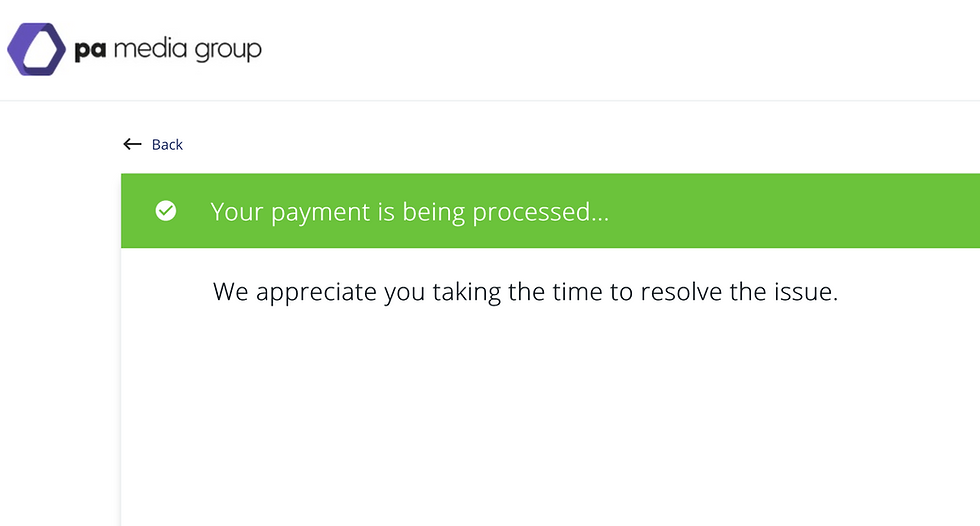Image resolution: width=980 pixels, height=526 pixels.
Task: Click the word 'appreciate' in the message
Action: pos(316,292)
